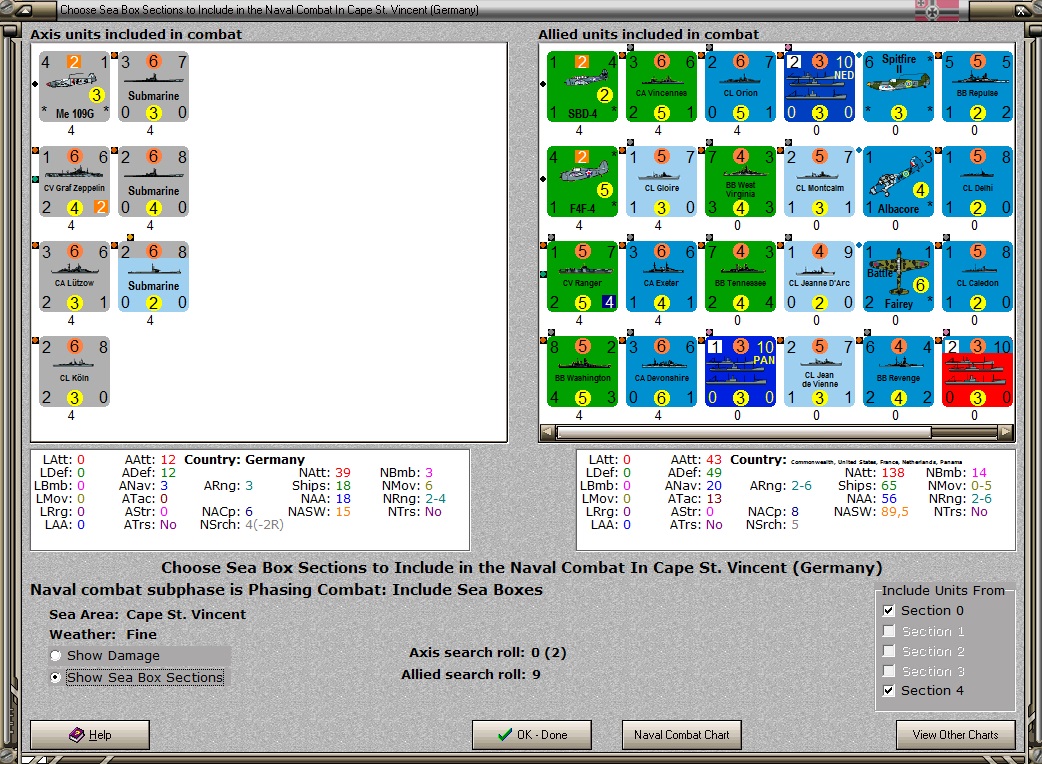
Task: Toggle the Section 1 checkbox
Action: point(888,631)
